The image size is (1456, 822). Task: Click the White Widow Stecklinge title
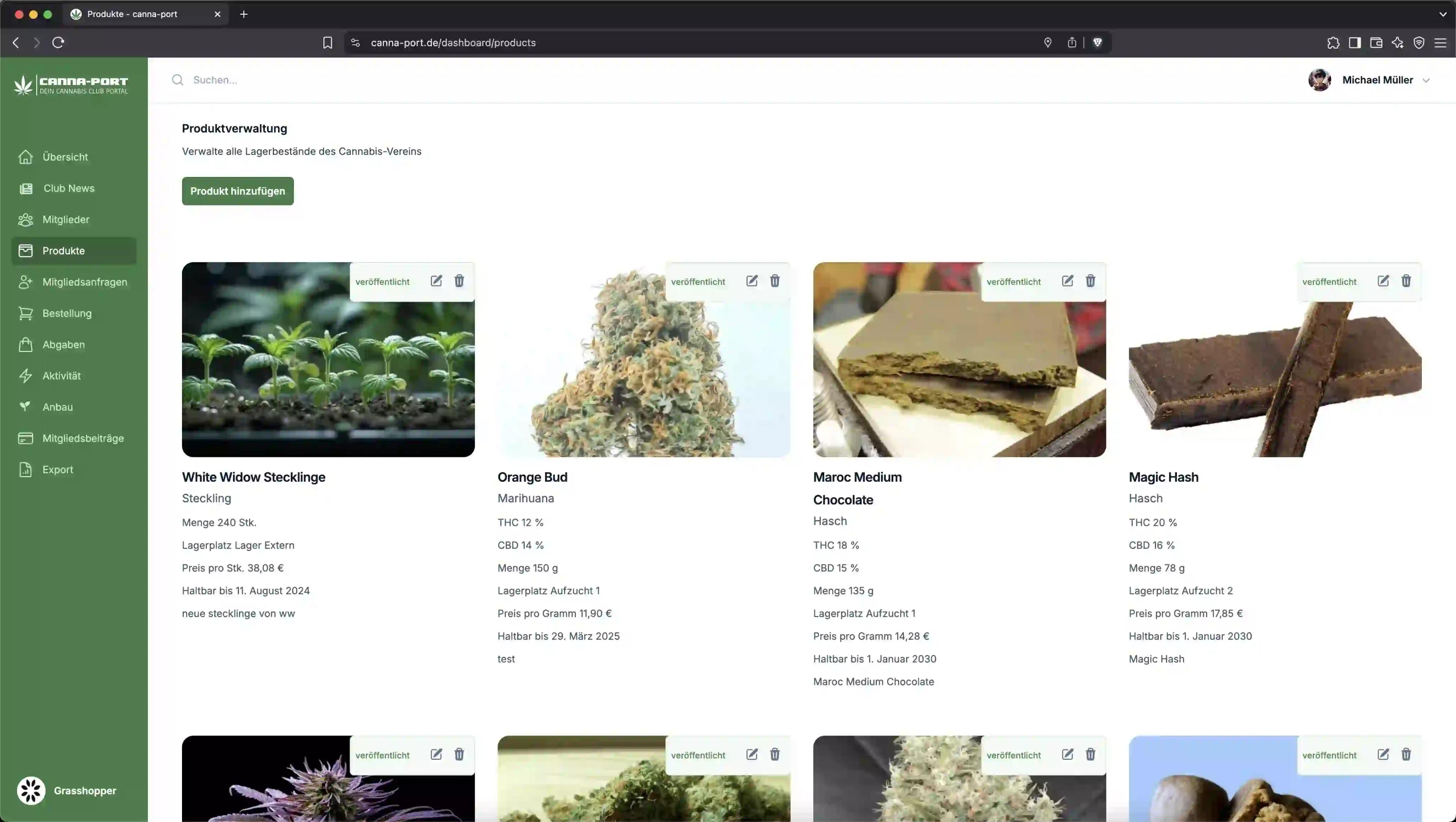(x=254, y=477)
